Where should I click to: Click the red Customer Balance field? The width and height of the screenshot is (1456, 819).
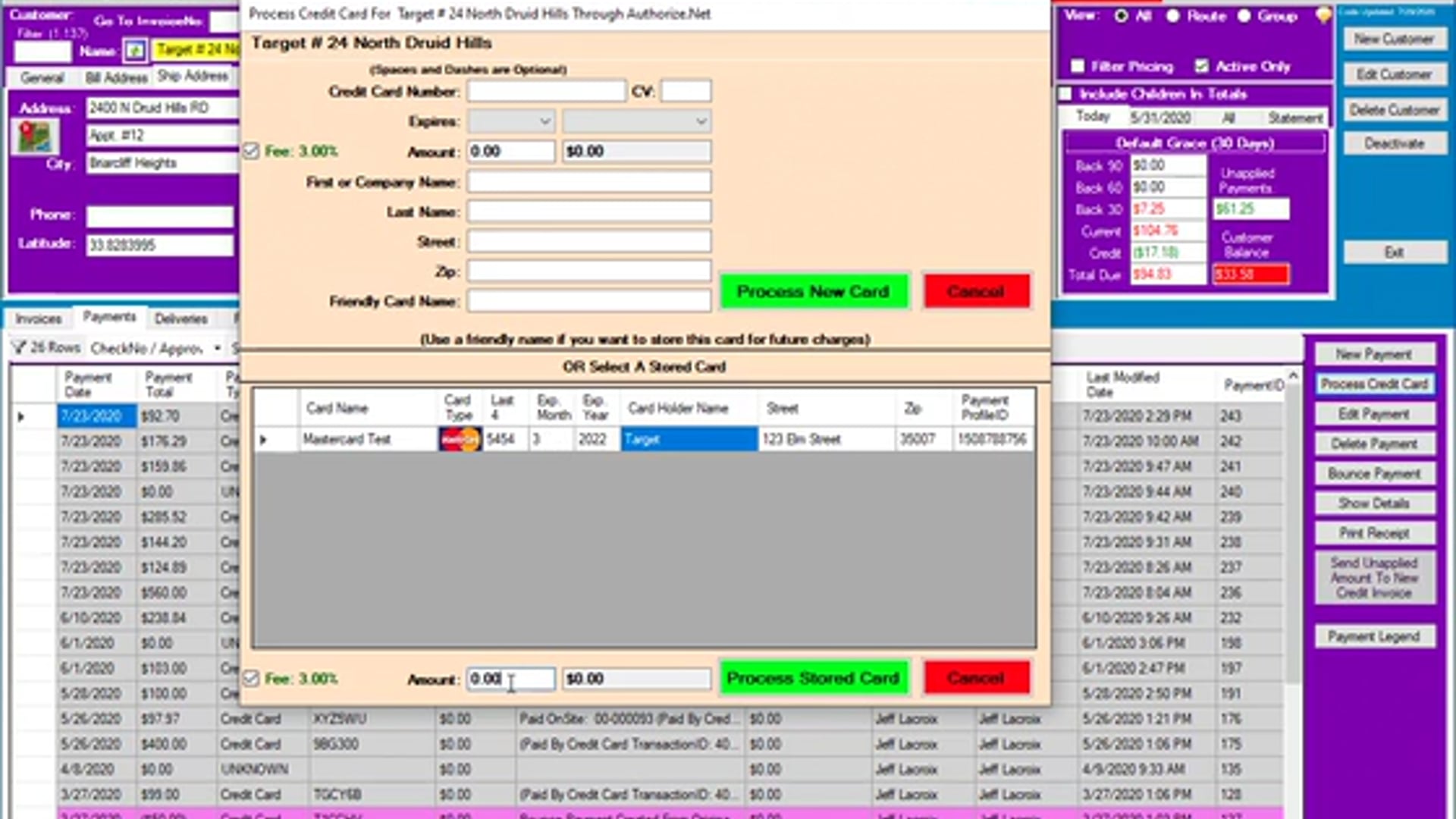pos(1250,274)
